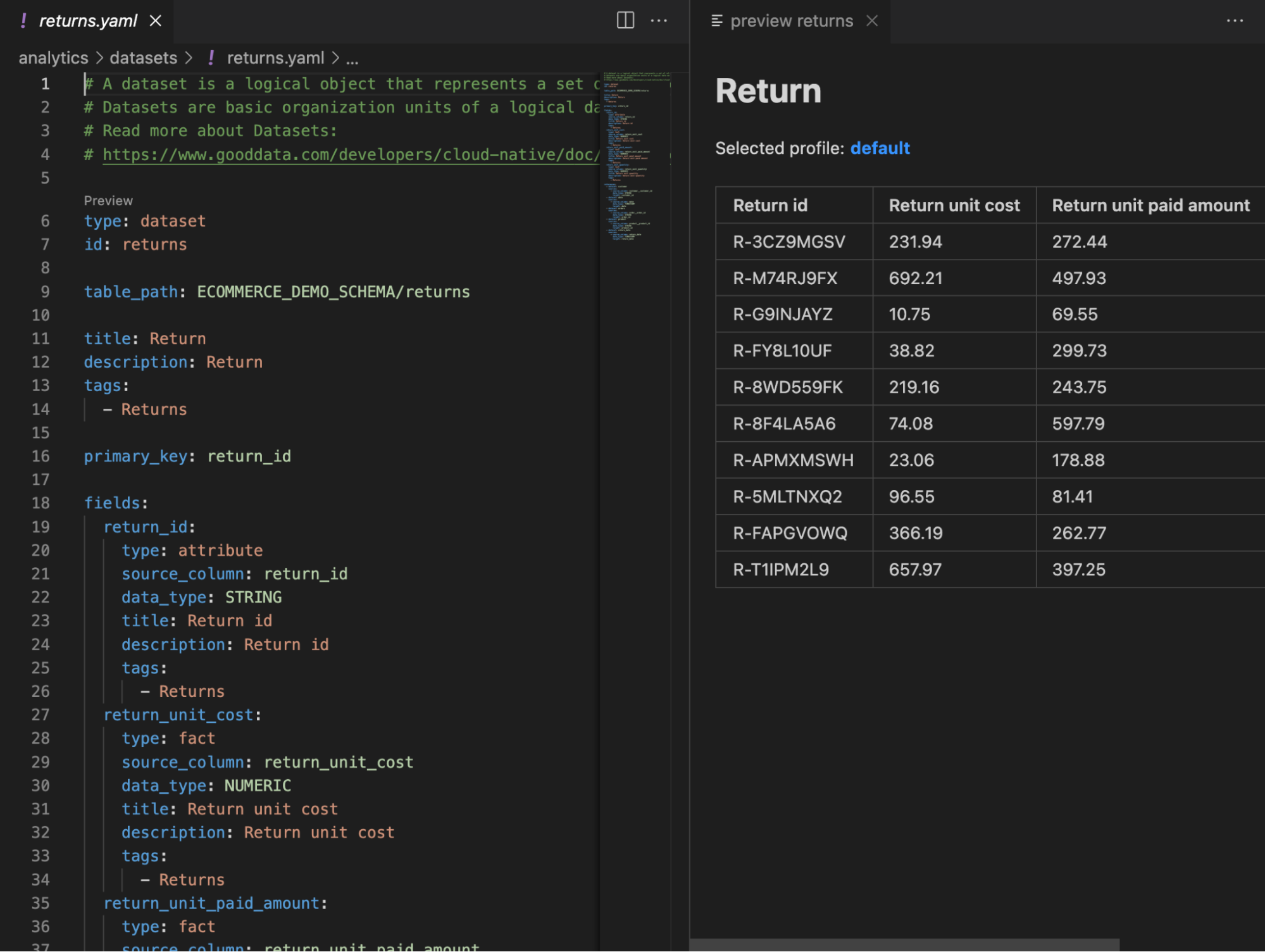
Task: Click the error icon on the returns.yaml tab
Action: (23, 21)
